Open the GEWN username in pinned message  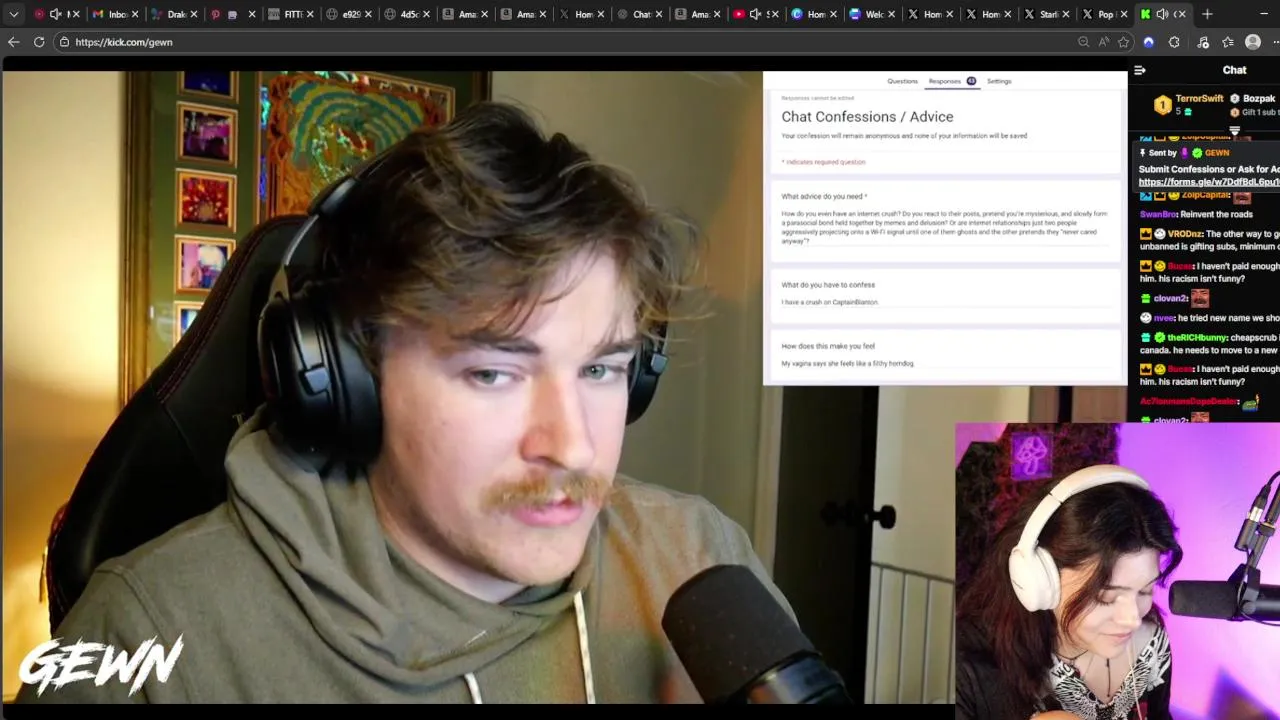point(1216,153)
